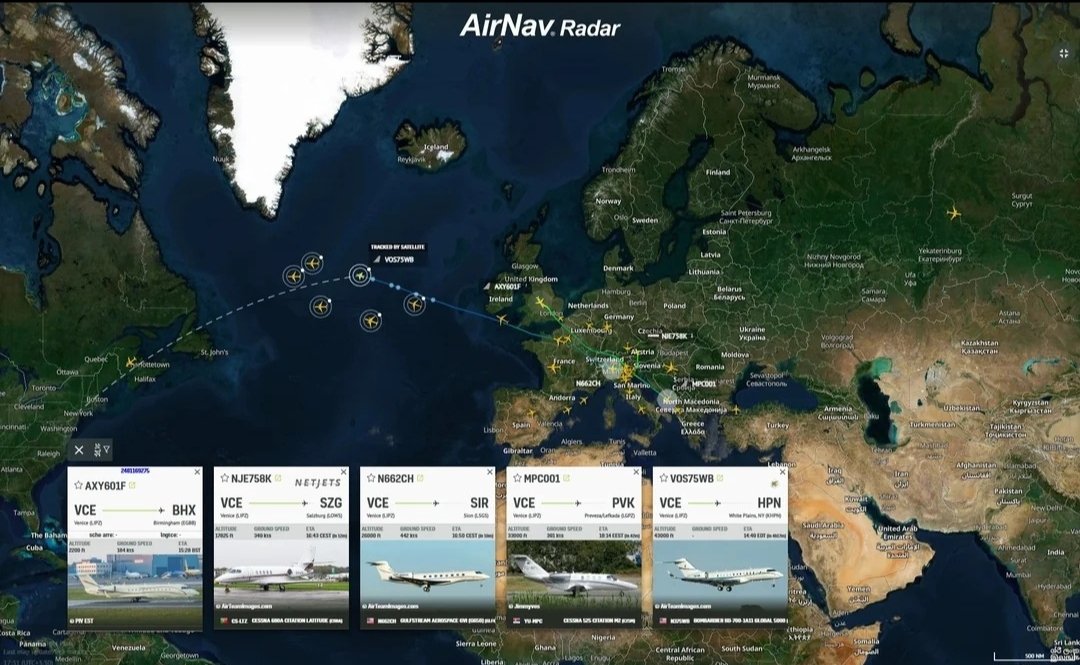Select the circled aircraft tagged VOS75WB
The image size is (1080, 665).
(359, 276)
